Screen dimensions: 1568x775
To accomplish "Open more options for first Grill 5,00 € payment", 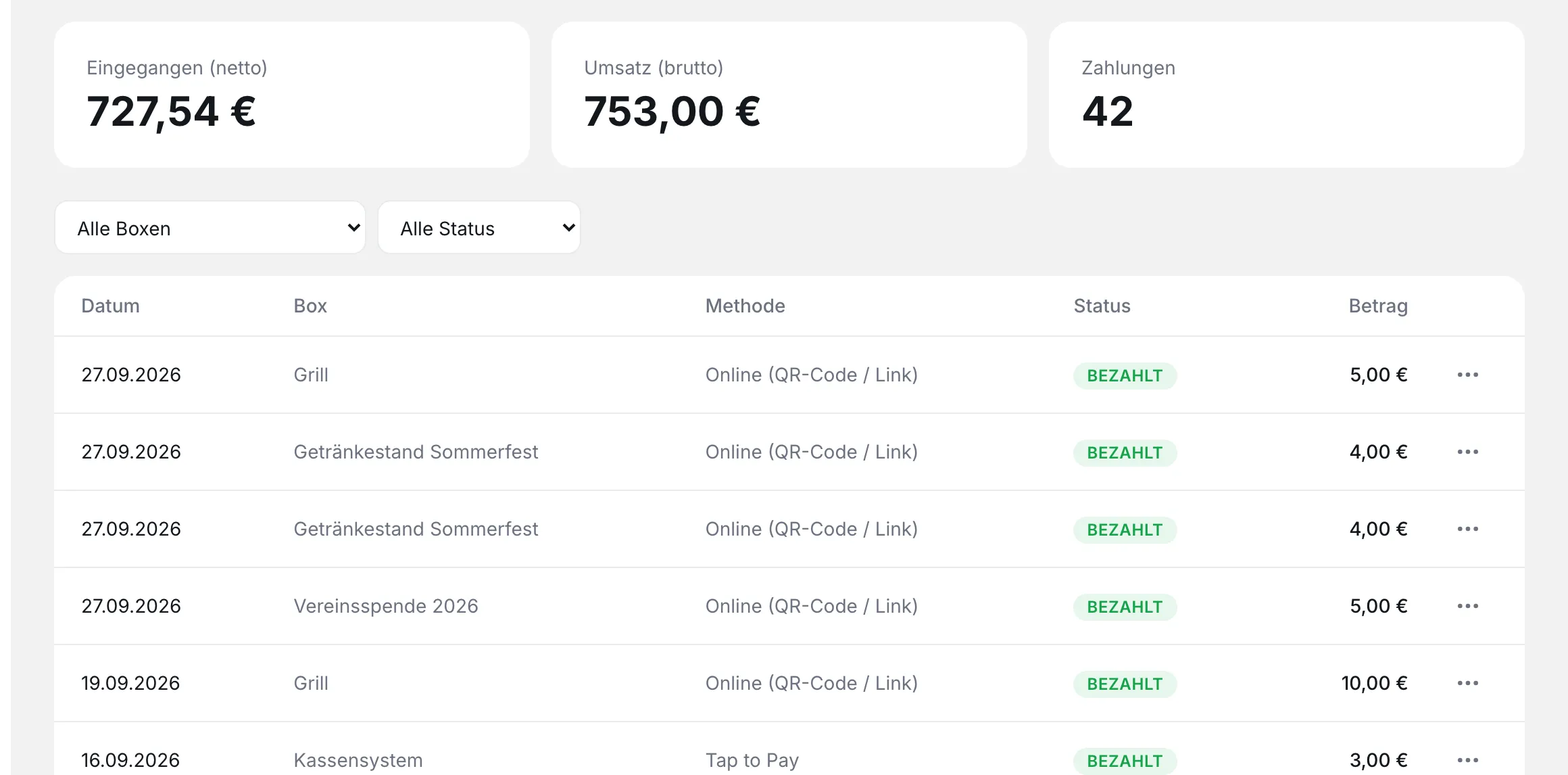I will (x=1467, y=375).
